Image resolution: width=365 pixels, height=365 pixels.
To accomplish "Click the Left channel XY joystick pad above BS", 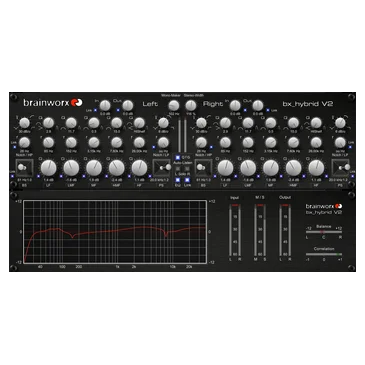I will 24,167.
